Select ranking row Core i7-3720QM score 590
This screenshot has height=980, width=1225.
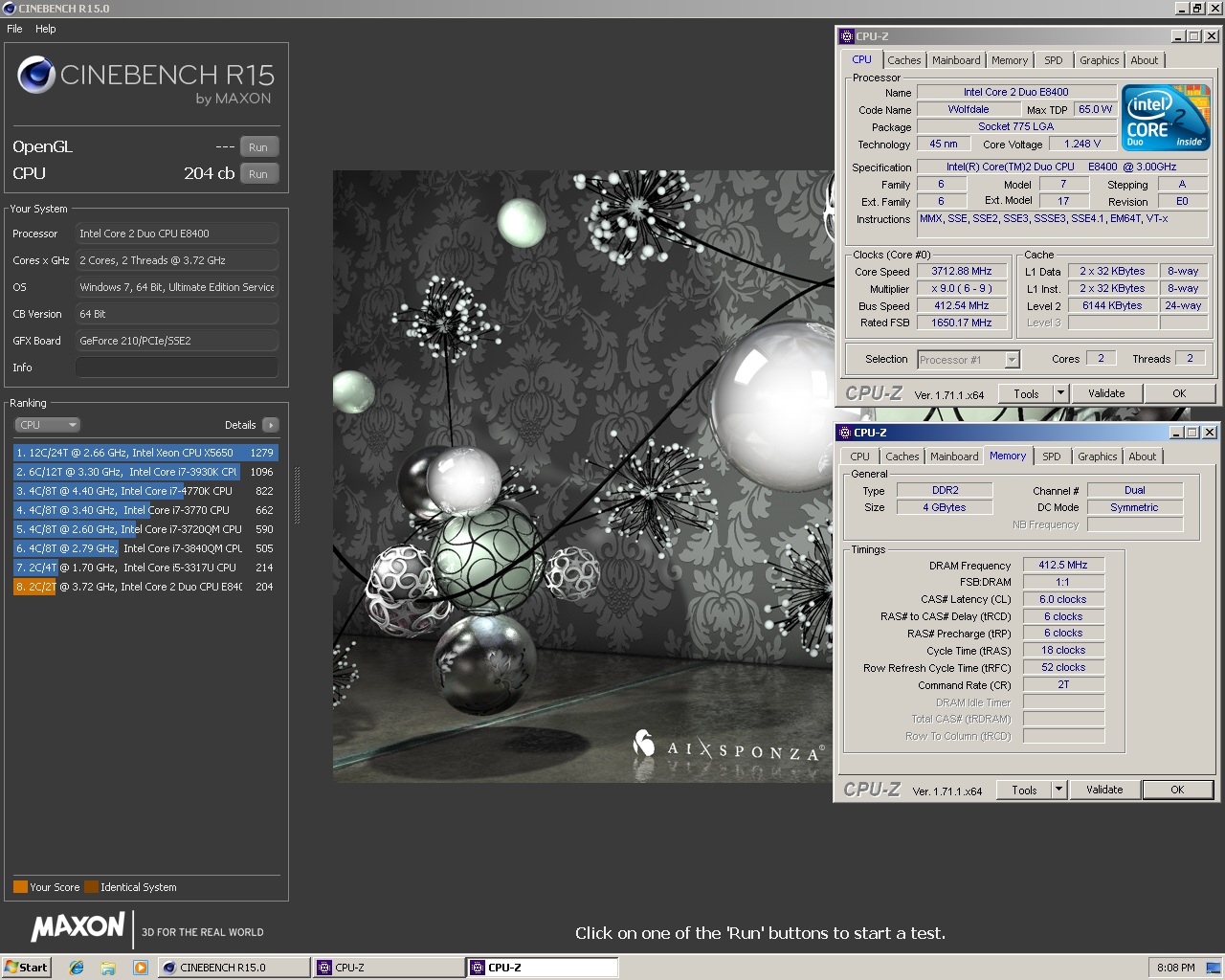(x=145, y=529)
